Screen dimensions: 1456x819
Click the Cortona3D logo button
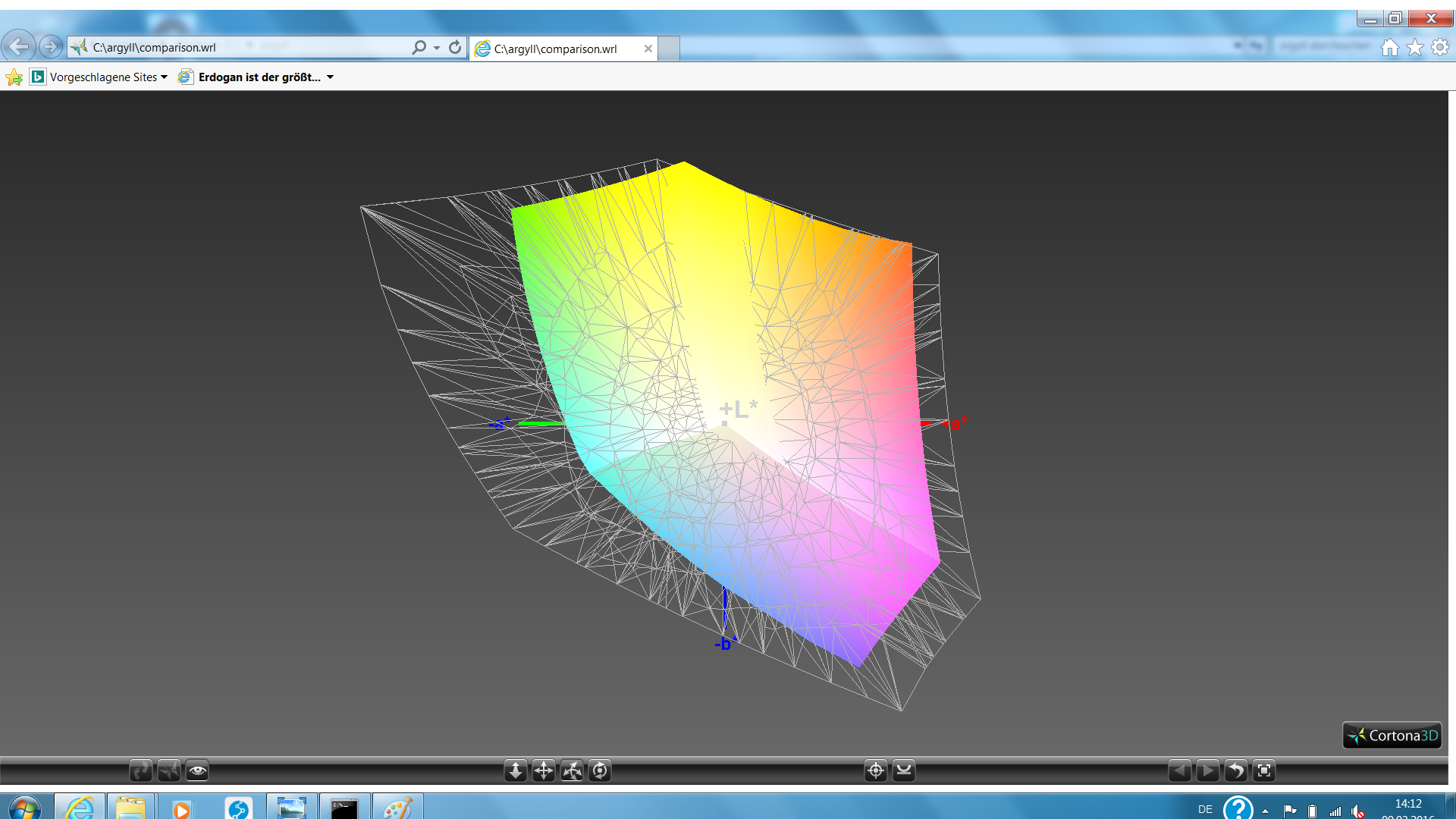pyautogui.click(x=1392, y=736)
